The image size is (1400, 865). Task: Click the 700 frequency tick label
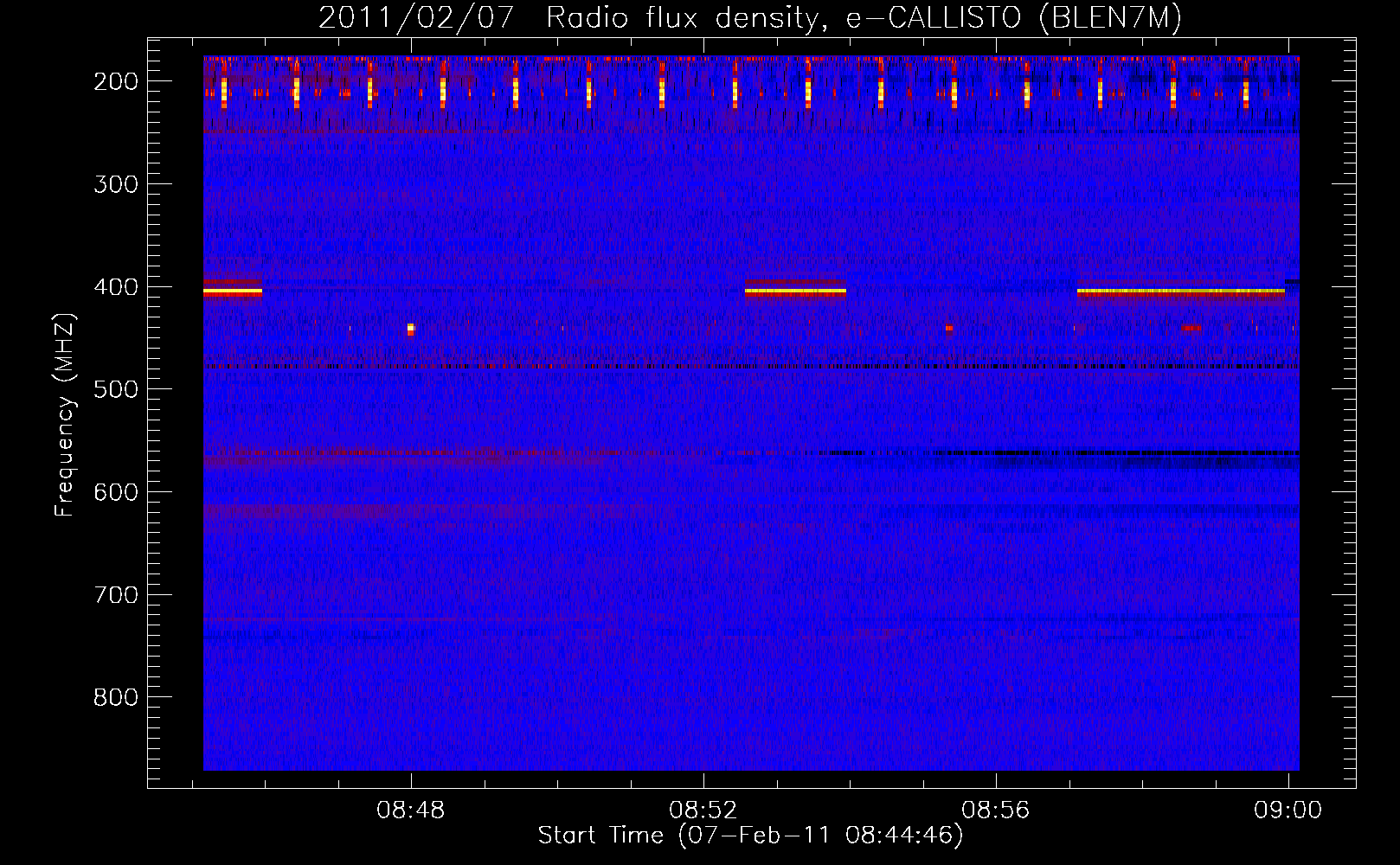116,595
